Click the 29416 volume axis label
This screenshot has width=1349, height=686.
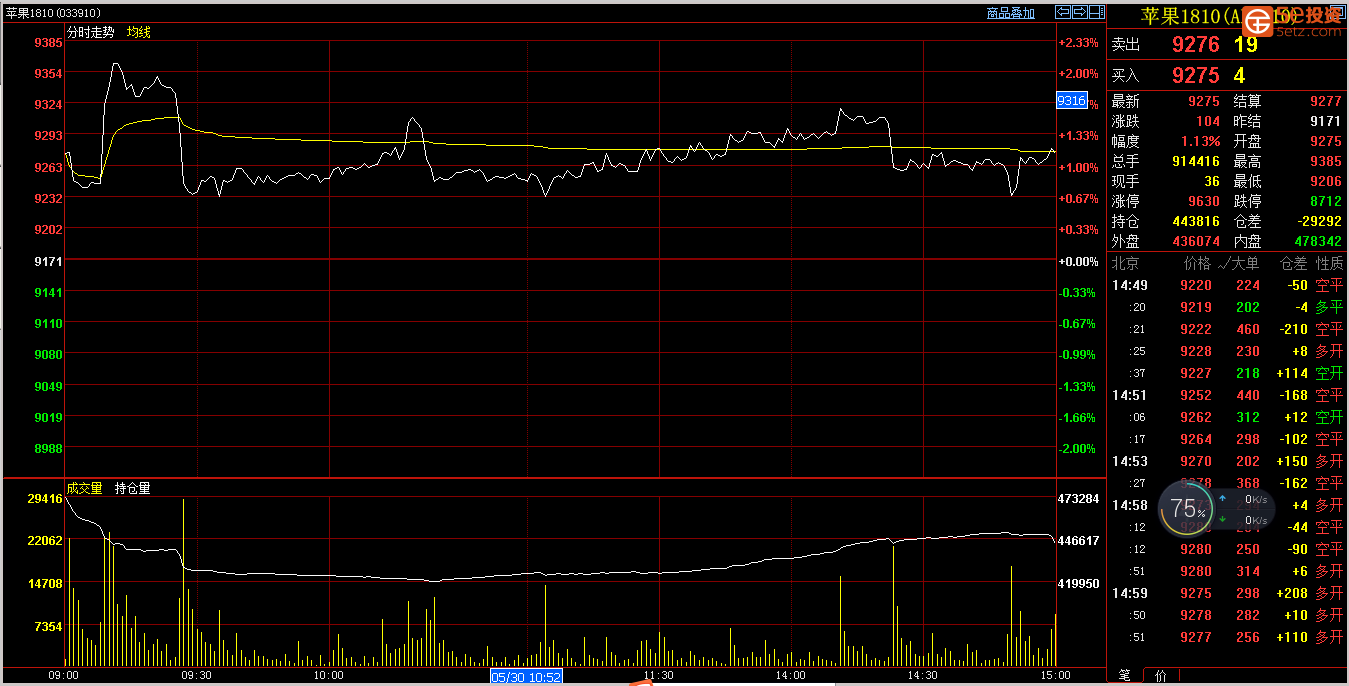45,497
